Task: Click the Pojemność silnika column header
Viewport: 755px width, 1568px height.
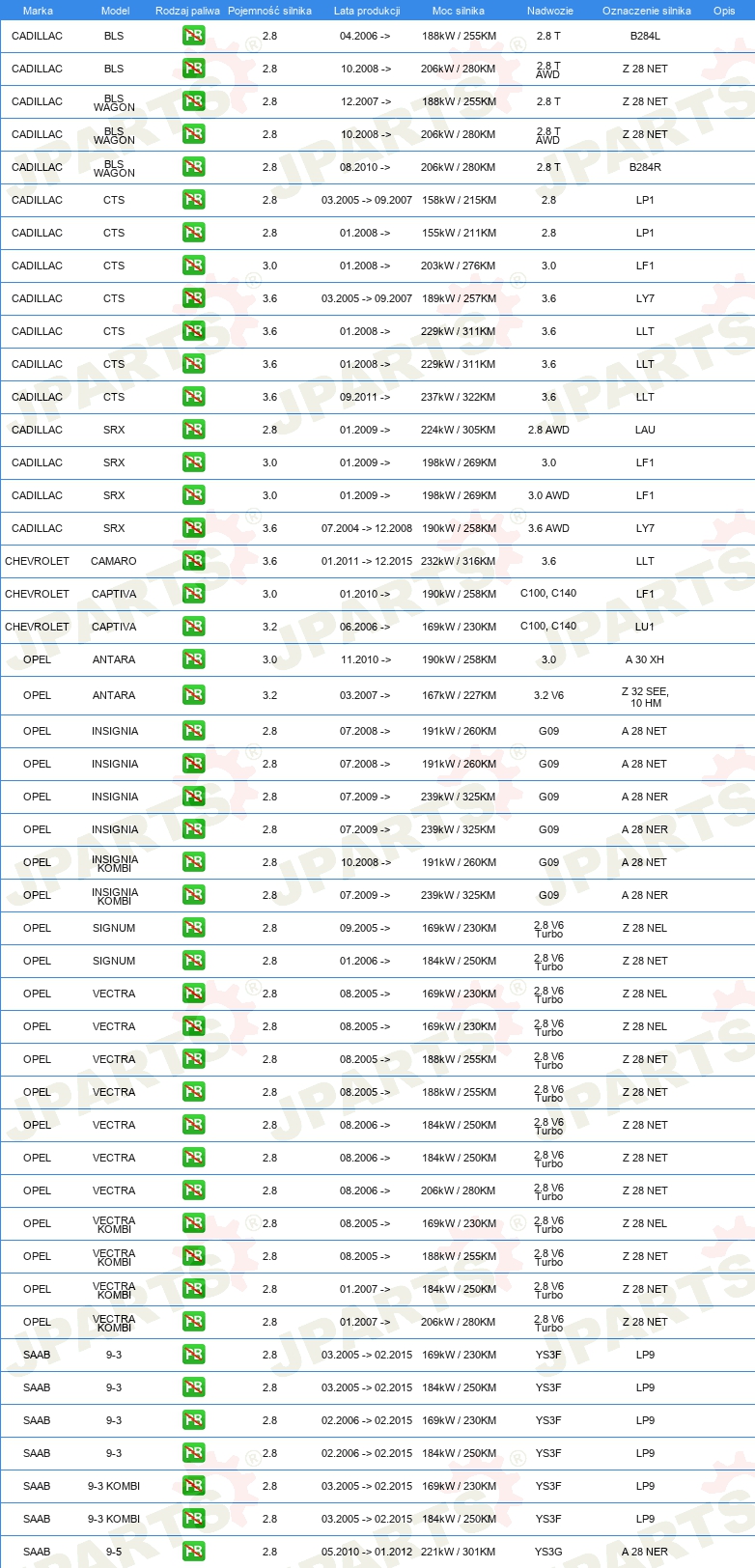Action: pos(269,11)
